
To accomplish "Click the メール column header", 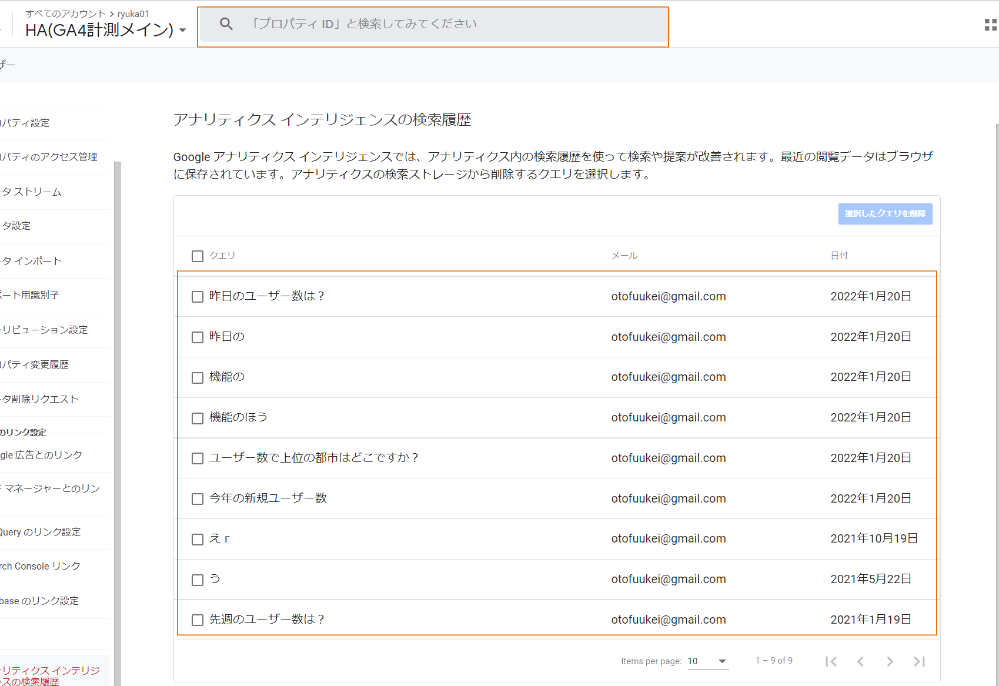I will (x=624, y=255).
